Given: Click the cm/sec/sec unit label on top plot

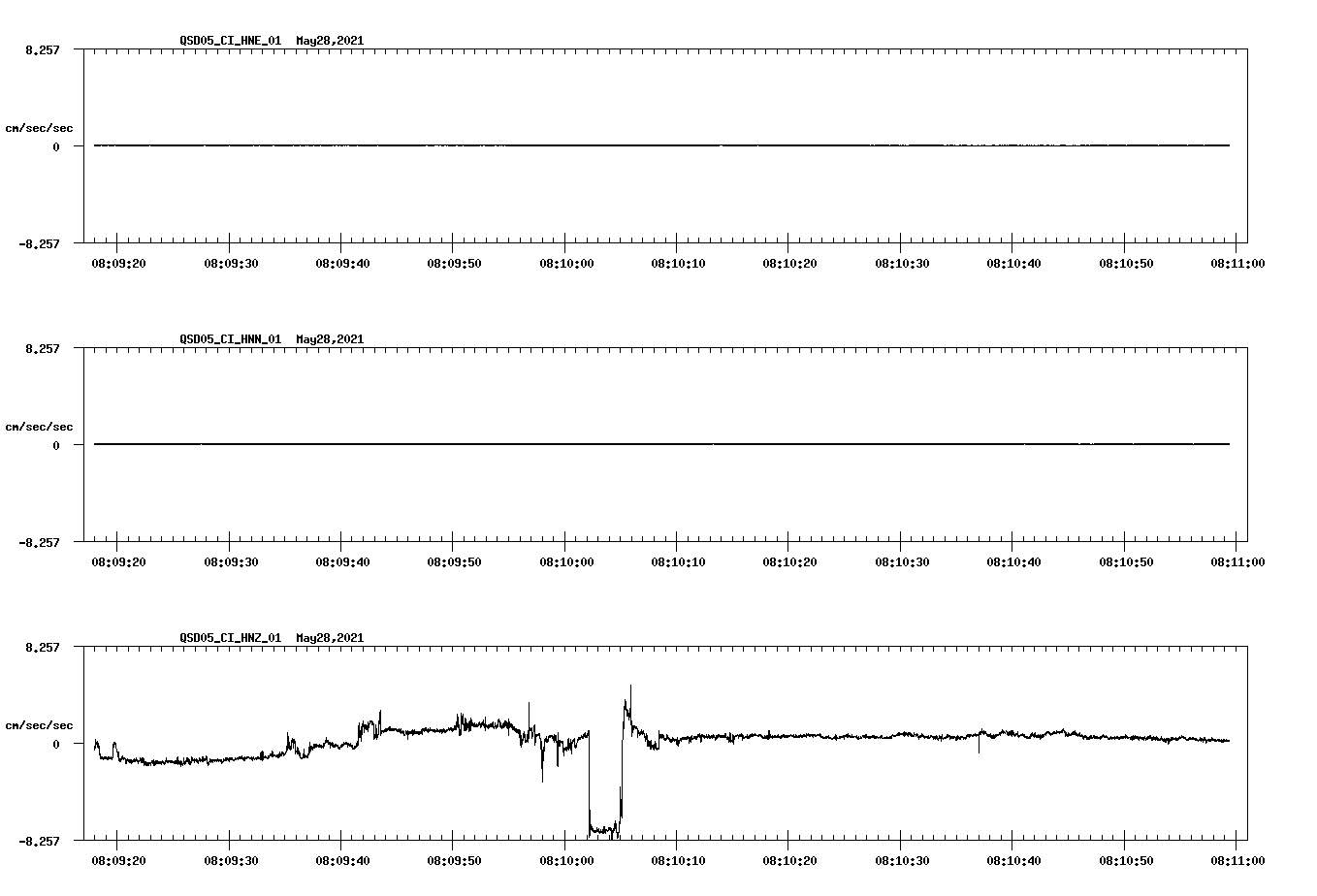Looking at the screenshot, I should coord(41,127).
